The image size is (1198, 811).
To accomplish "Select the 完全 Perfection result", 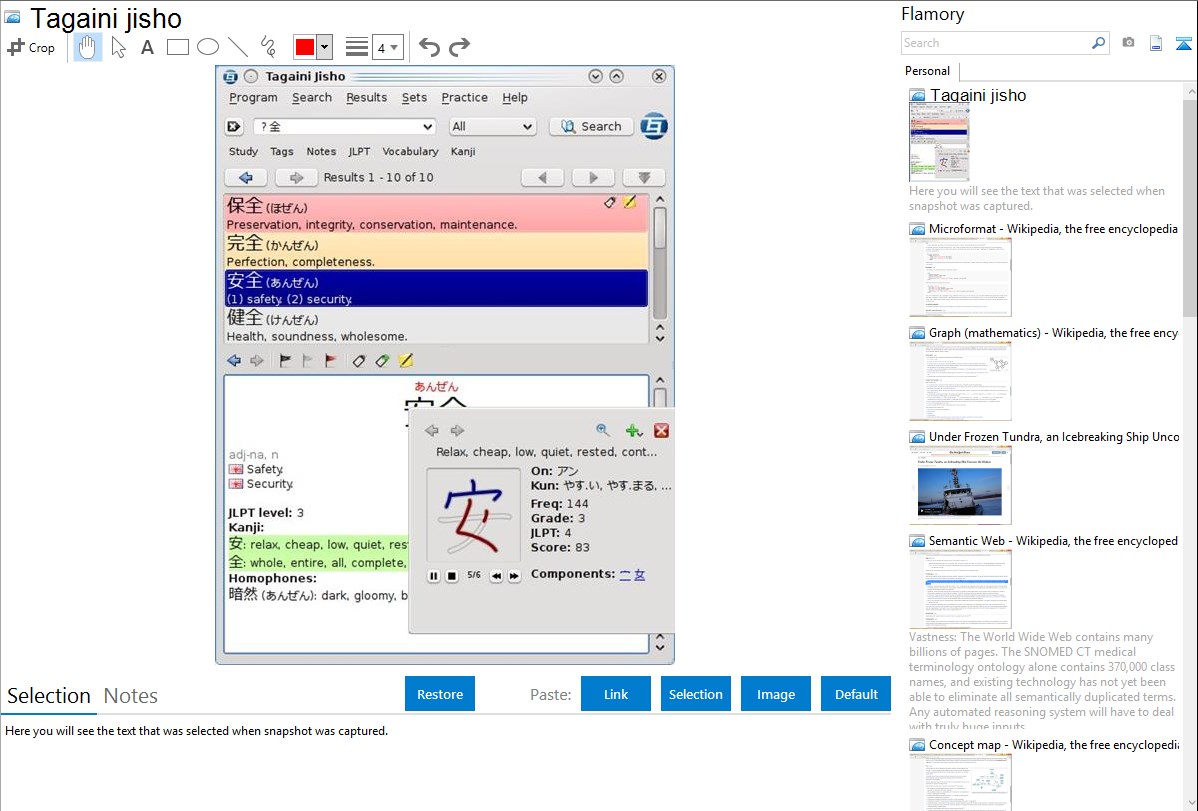I will click(x=436, y=251).
